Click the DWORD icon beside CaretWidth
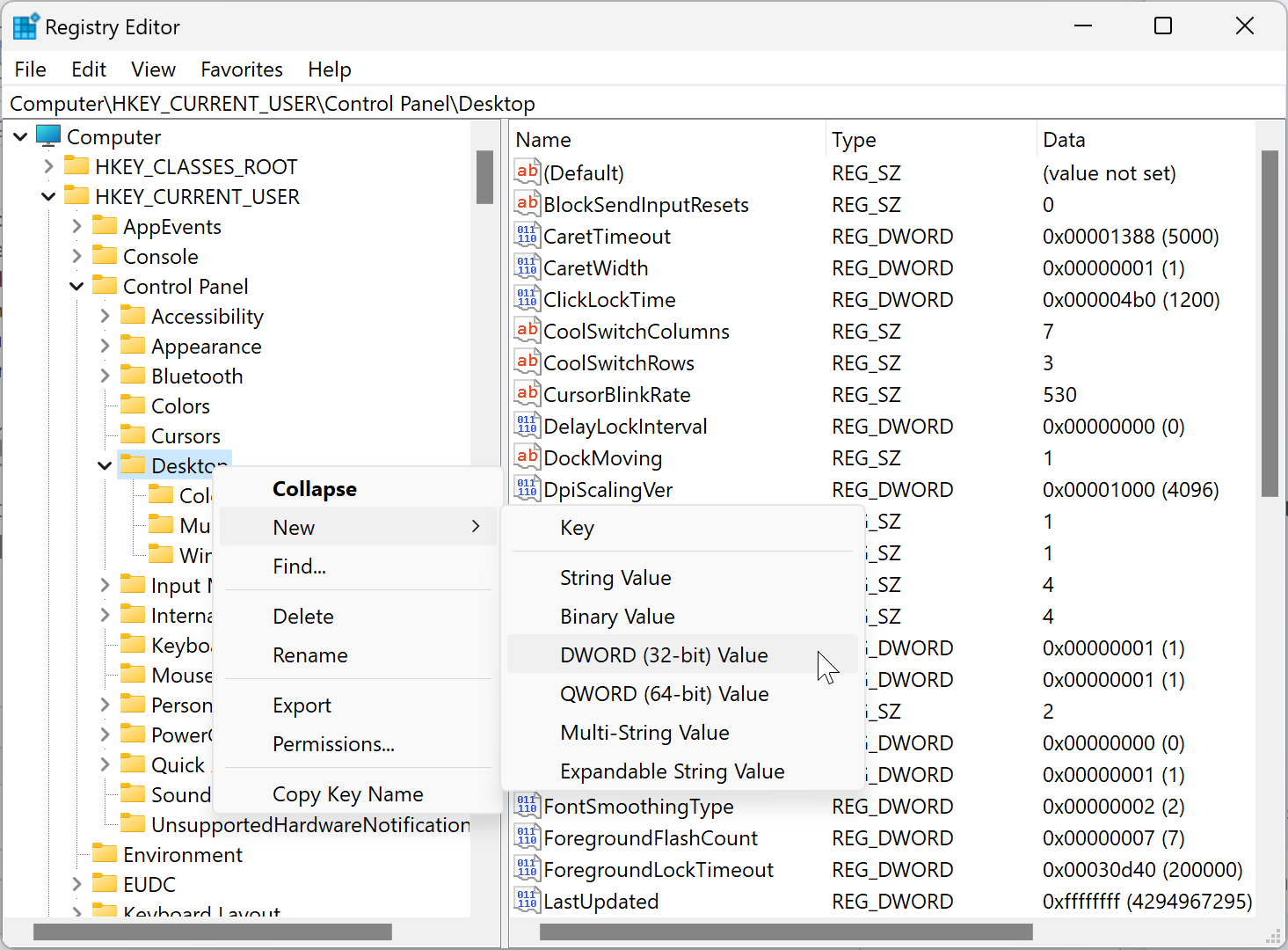This screenshot has height=950, width=1288. (527, 267)
